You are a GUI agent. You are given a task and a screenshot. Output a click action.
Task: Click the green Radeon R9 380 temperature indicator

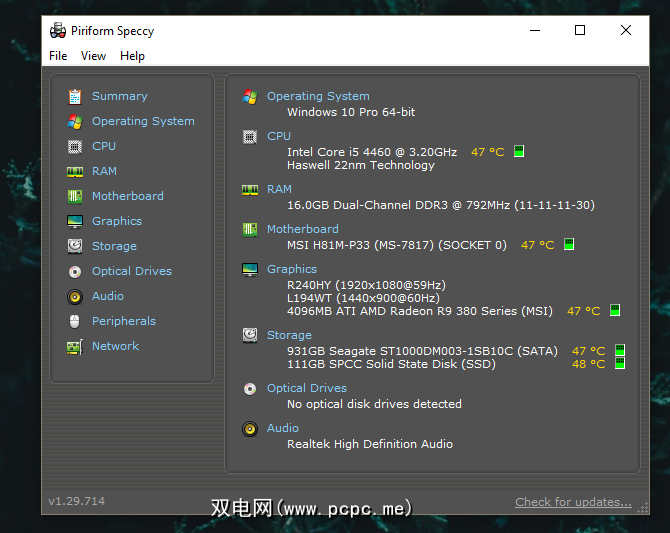(615, 310)
